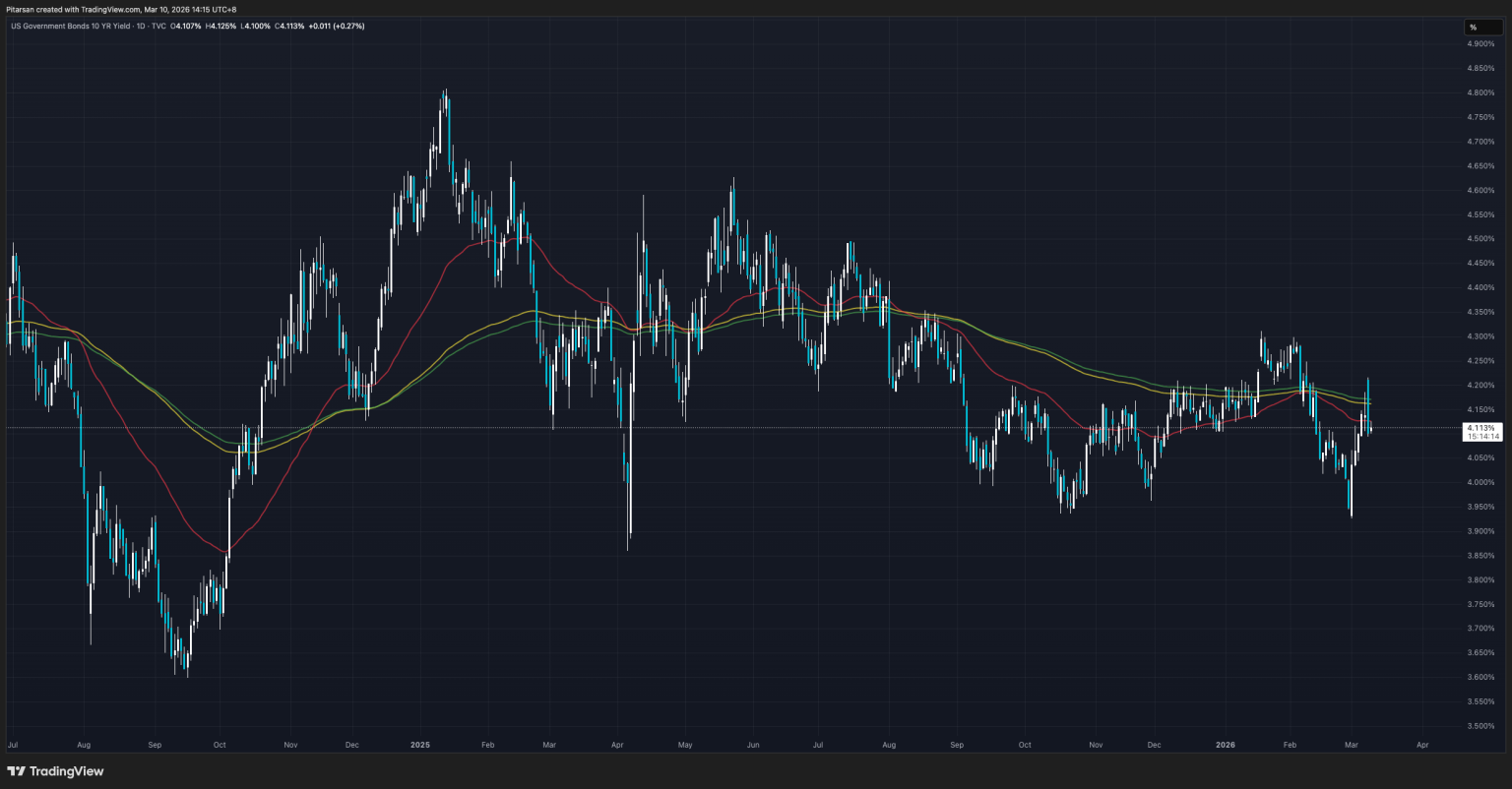Click the 4.113% current price label

point(1480,428)
